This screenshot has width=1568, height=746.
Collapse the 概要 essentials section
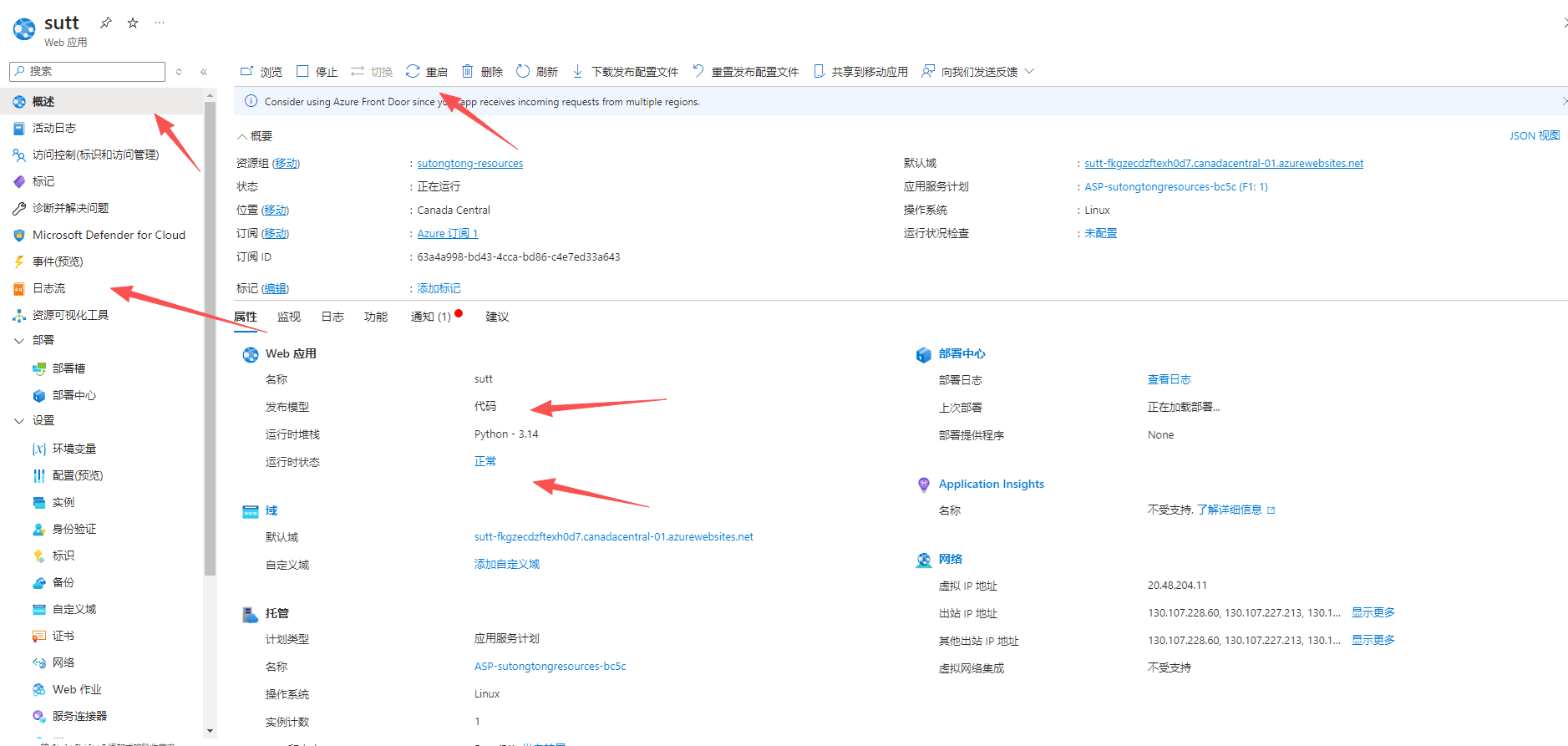click(x=242, y=136)
